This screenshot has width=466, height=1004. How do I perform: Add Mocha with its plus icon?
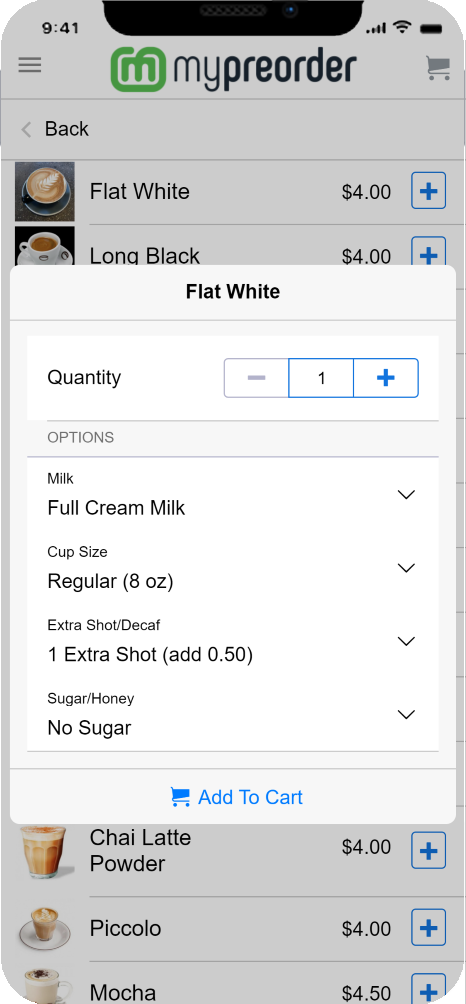[x=428, y=988]
